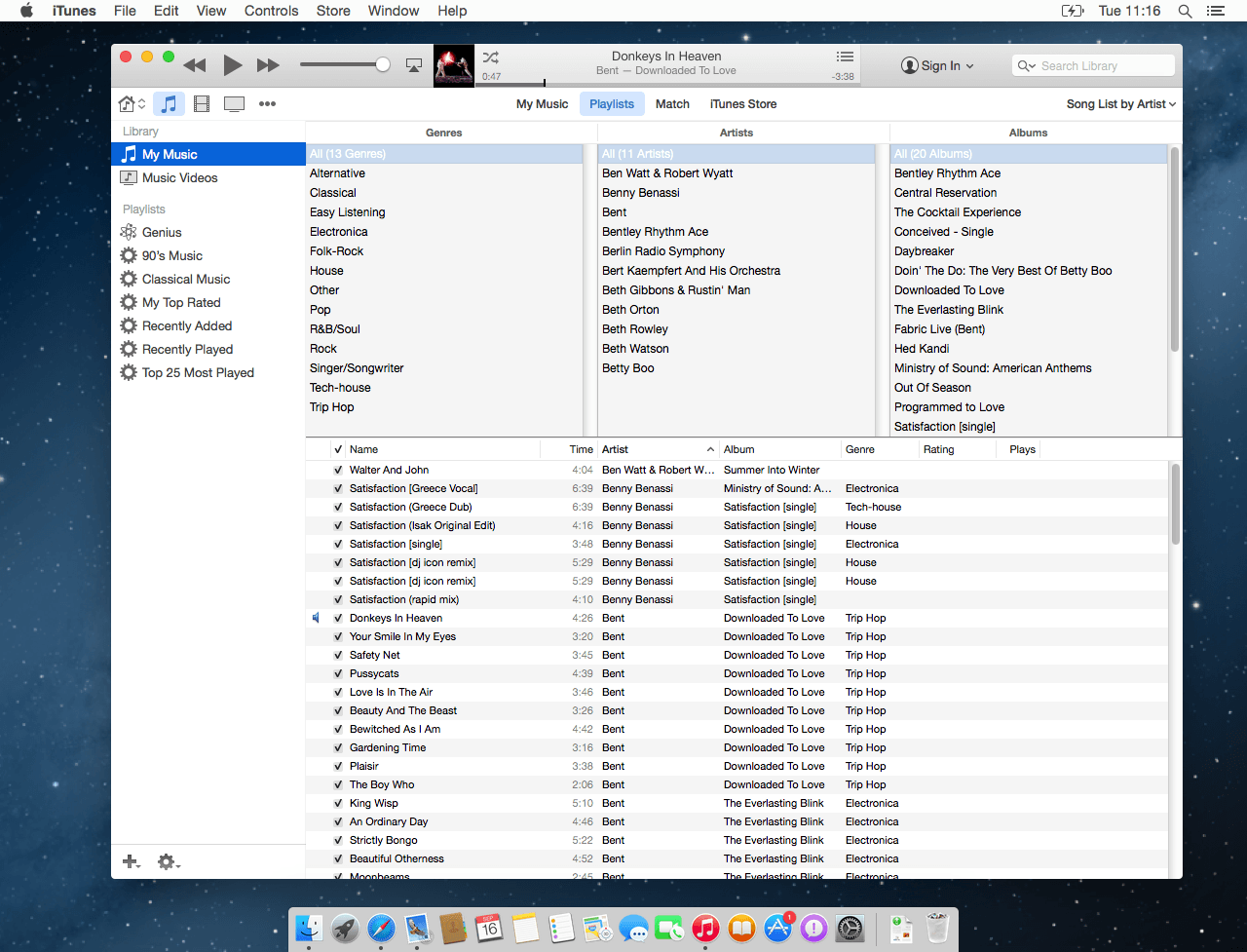
Task: Open the 90's Music smart playlist
Action: (208, 255)
